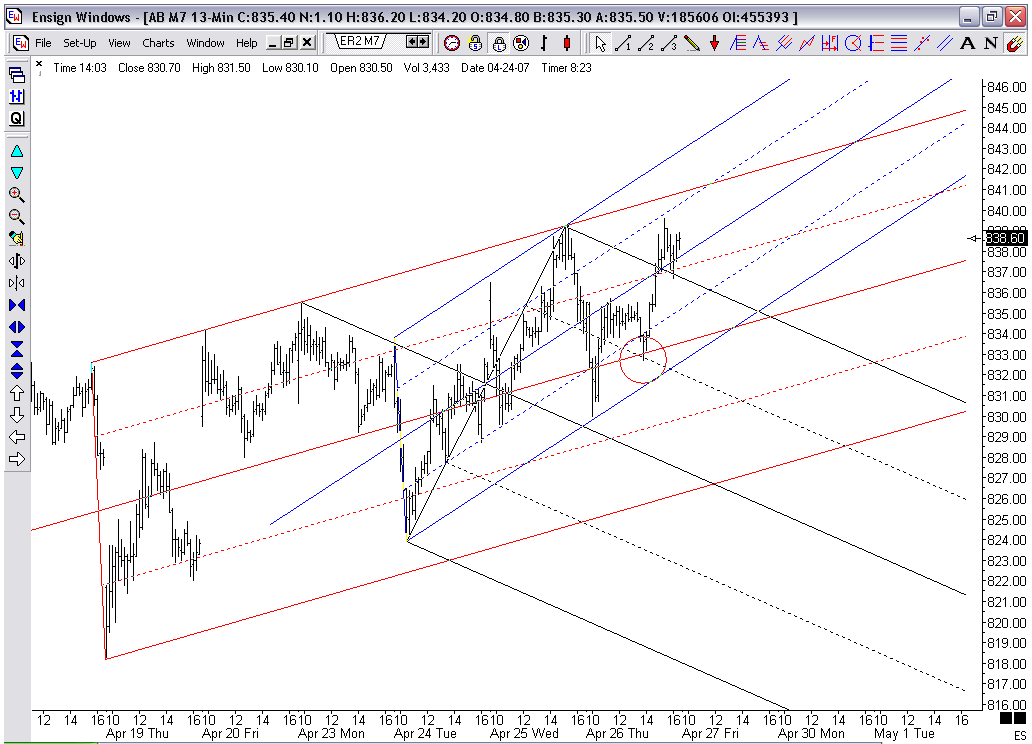
Task: Click the cyan down triangle button
Action: pyautogui.click(x=17, y=173)
